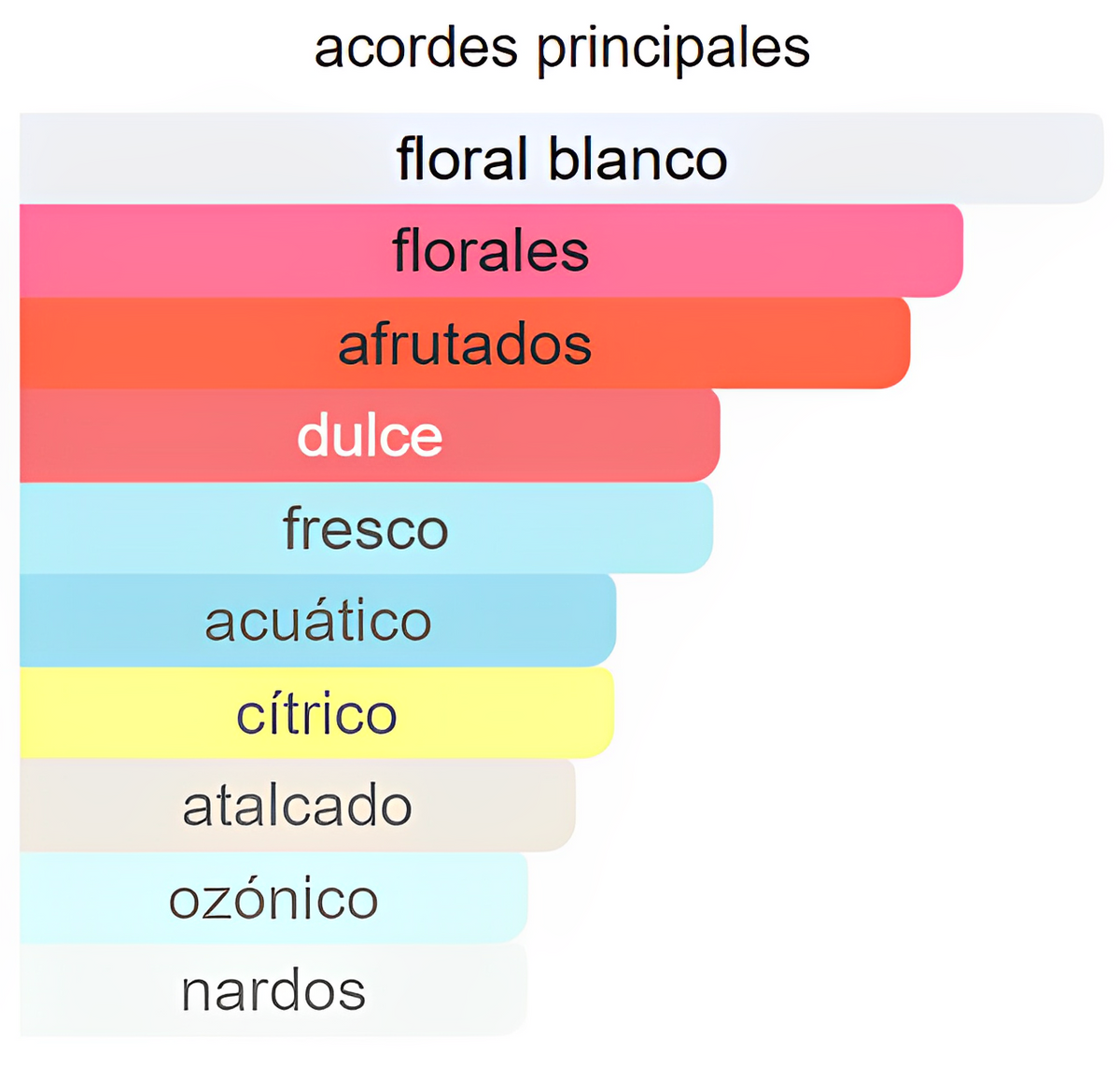Click the floral blanco text label
Image resolution: width=1120 pixels, height=1067 pixels.
(x=562, y=158)
